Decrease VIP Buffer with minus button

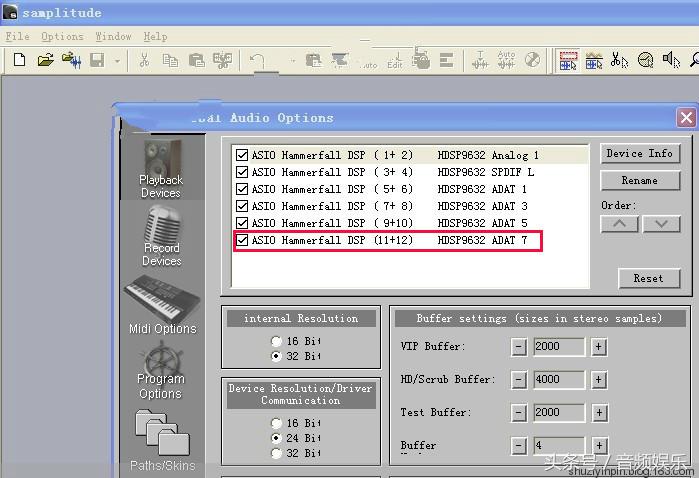518,346
